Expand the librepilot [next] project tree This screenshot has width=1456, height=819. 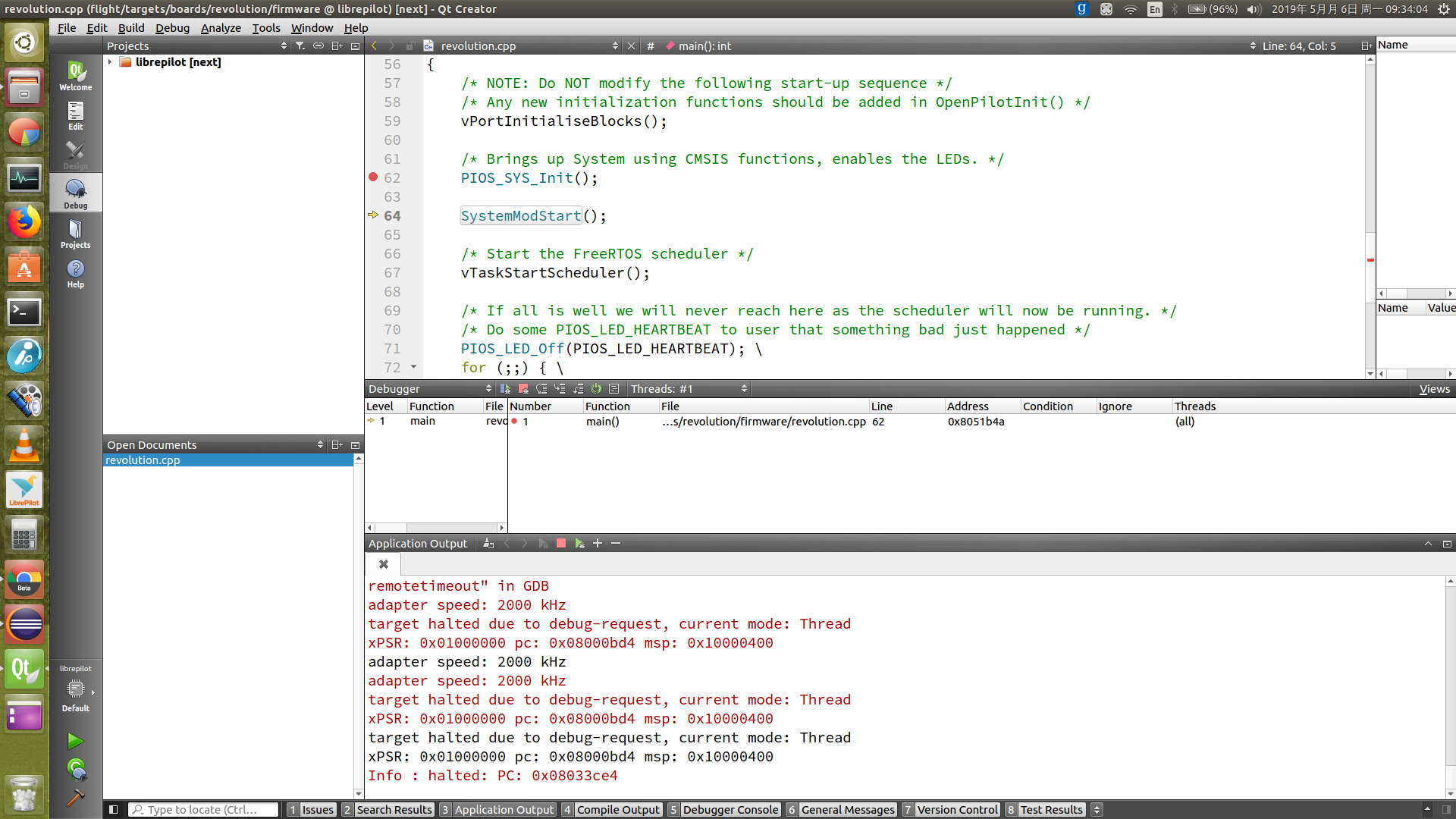coord(111,62)
